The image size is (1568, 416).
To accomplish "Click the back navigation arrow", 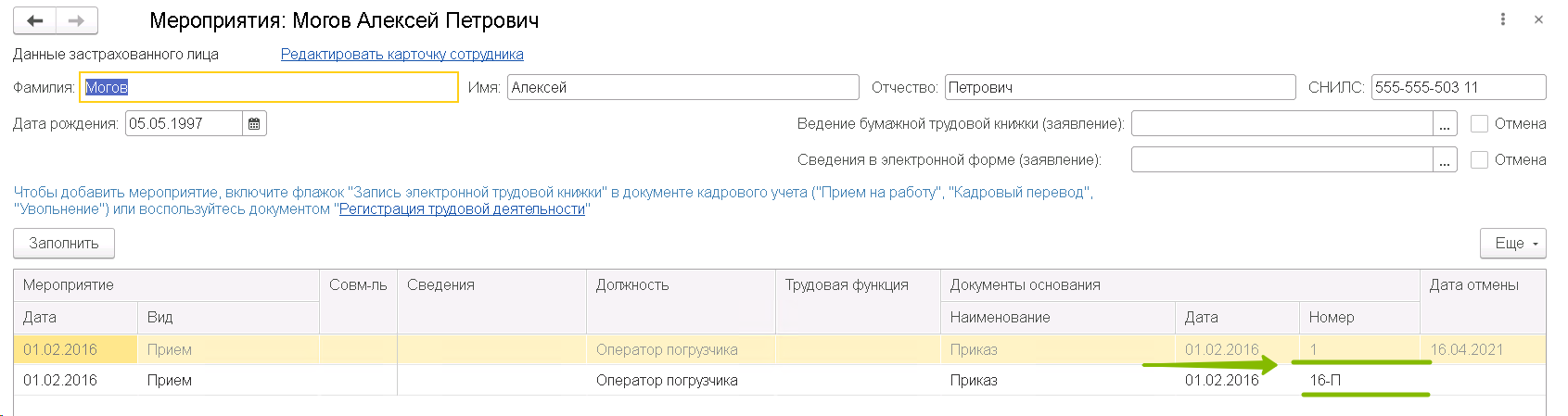I will click(35, 20).
